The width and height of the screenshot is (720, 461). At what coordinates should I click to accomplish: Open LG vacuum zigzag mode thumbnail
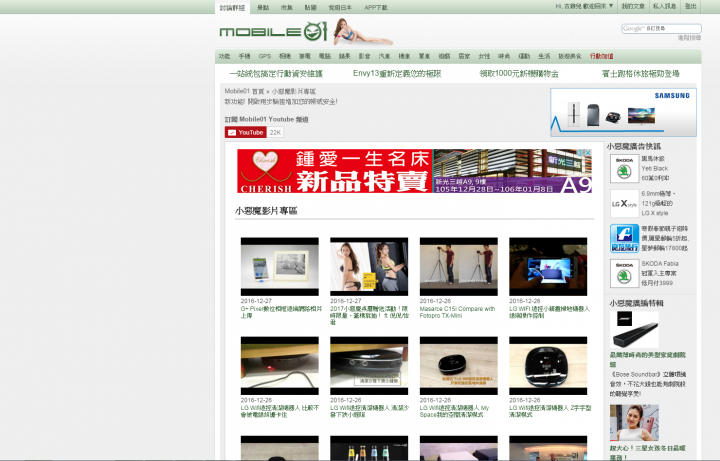548,365
